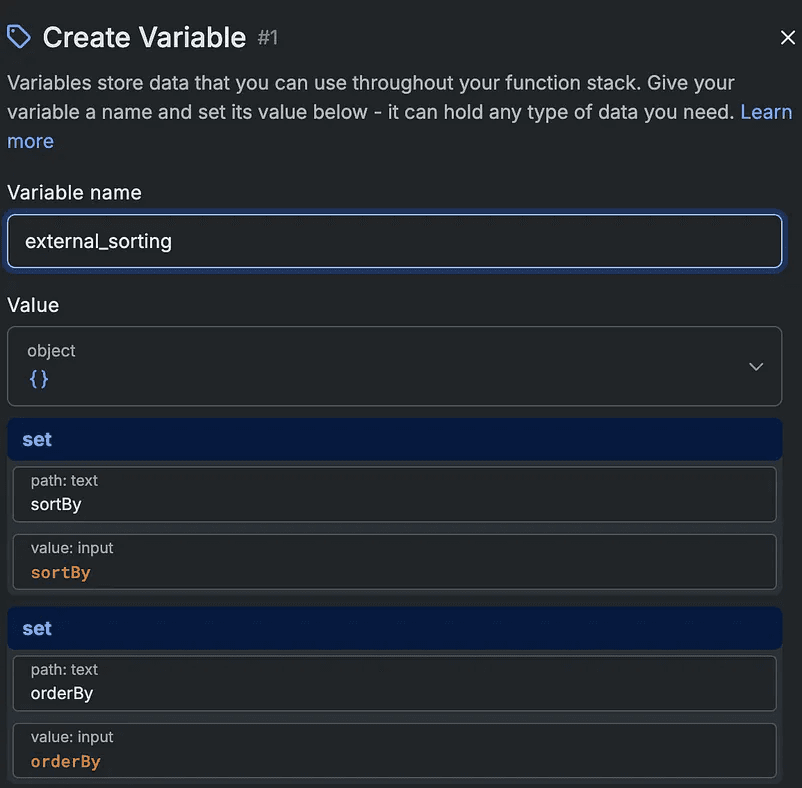Viewport: 802px width, 788px height.
Task: Click the curly braces object icon
Action: coord(38,379)
